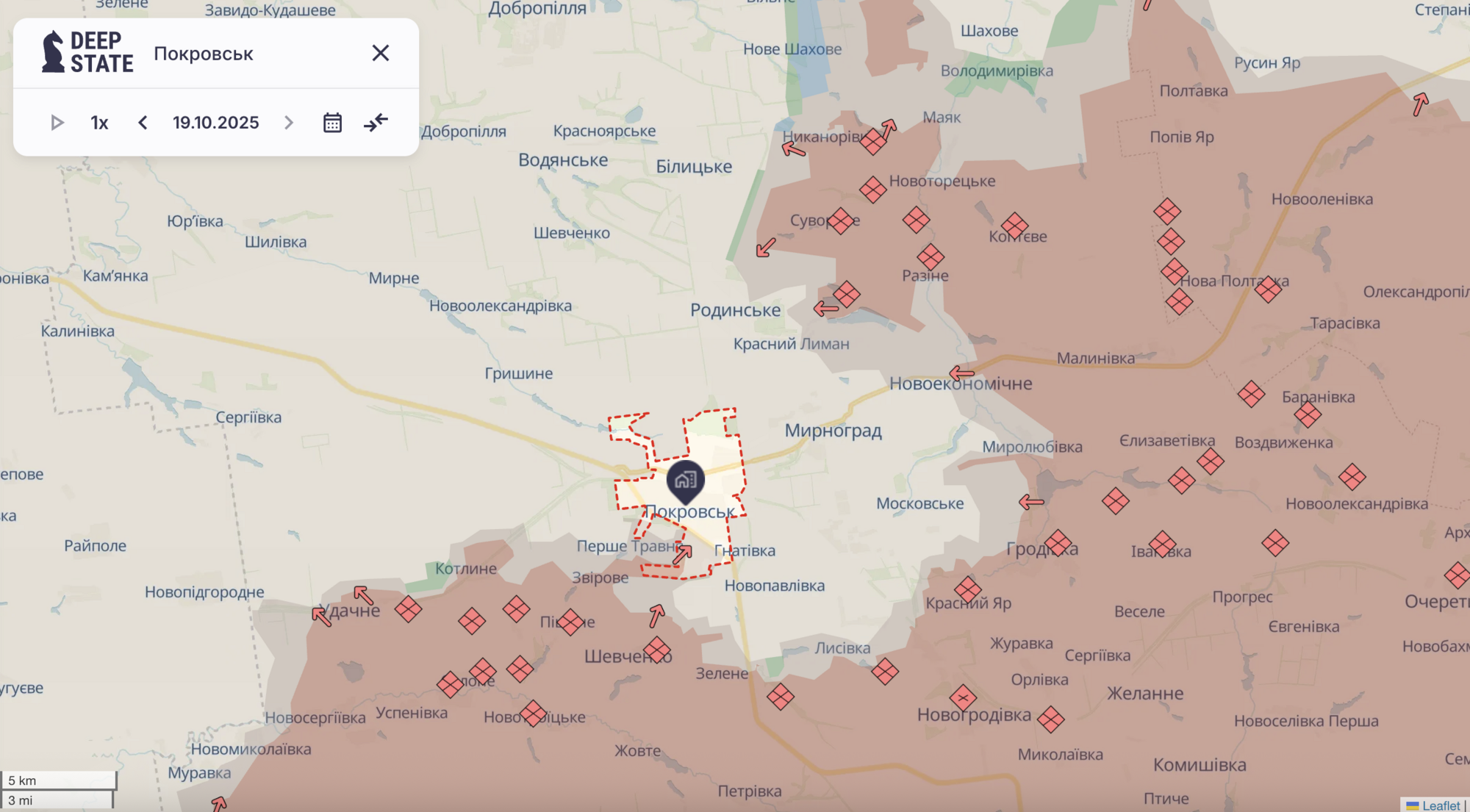The width and height of the screenshot is (1470, 812).
Task: Click the unit marker at Баранівка
Action: pyautogui.click(x=1307, y=414)
